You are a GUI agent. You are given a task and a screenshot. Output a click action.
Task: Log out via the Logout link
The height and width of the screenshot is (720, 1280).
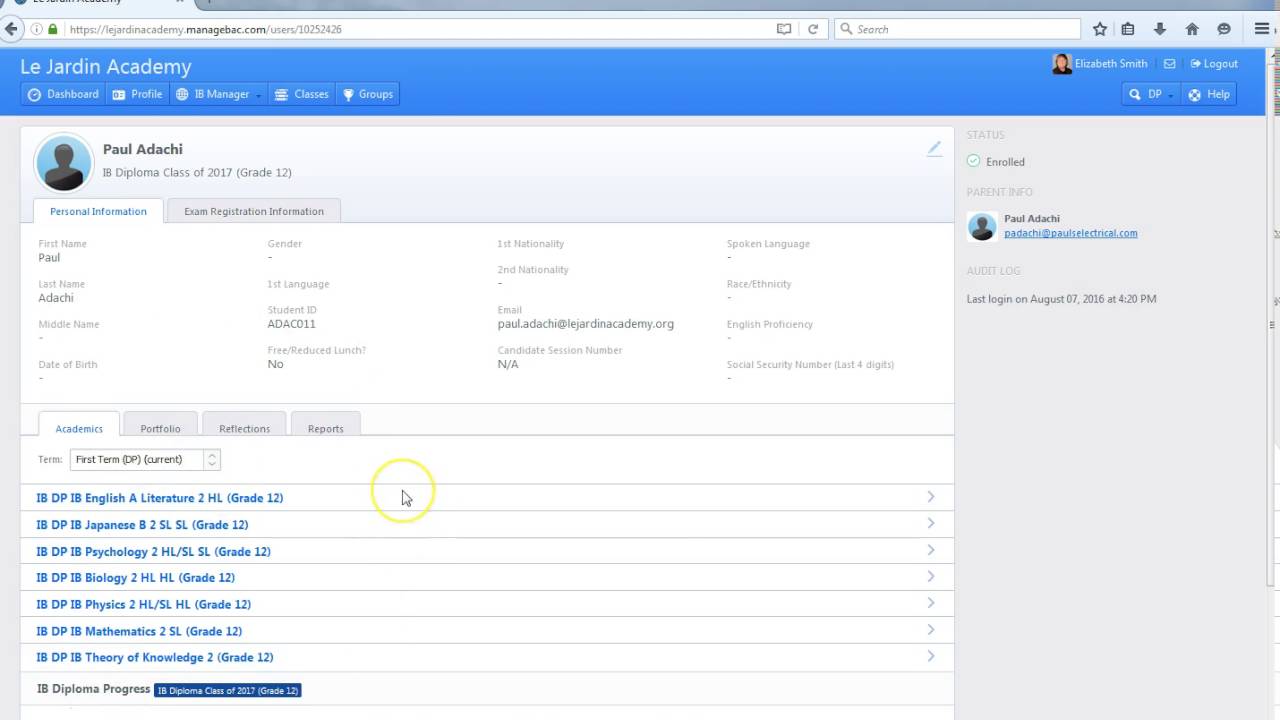[1214, 64]
